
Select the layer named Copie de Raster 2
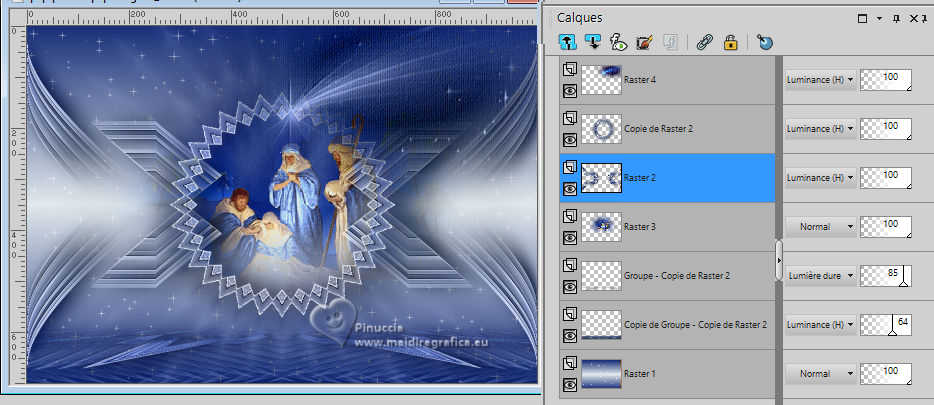658,128
